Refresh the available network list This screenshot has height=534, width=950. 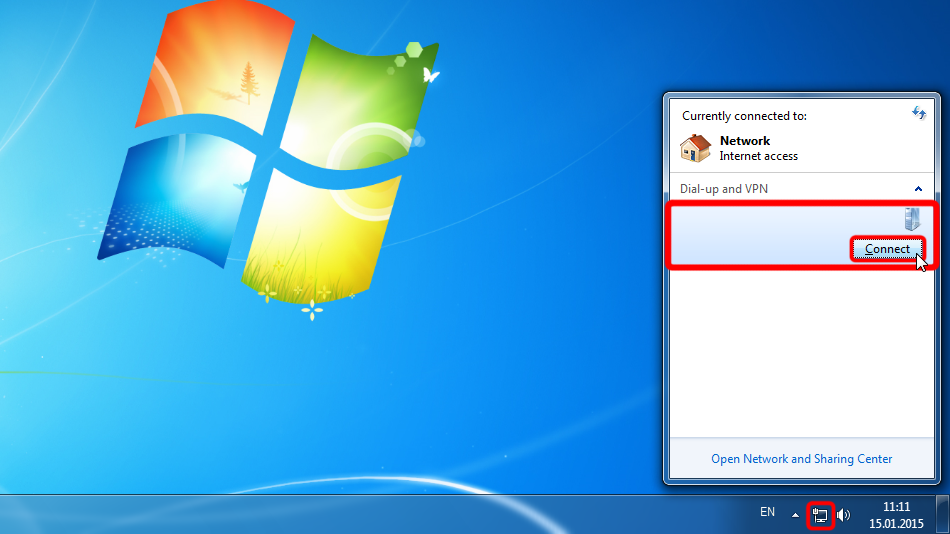point(919,114)
